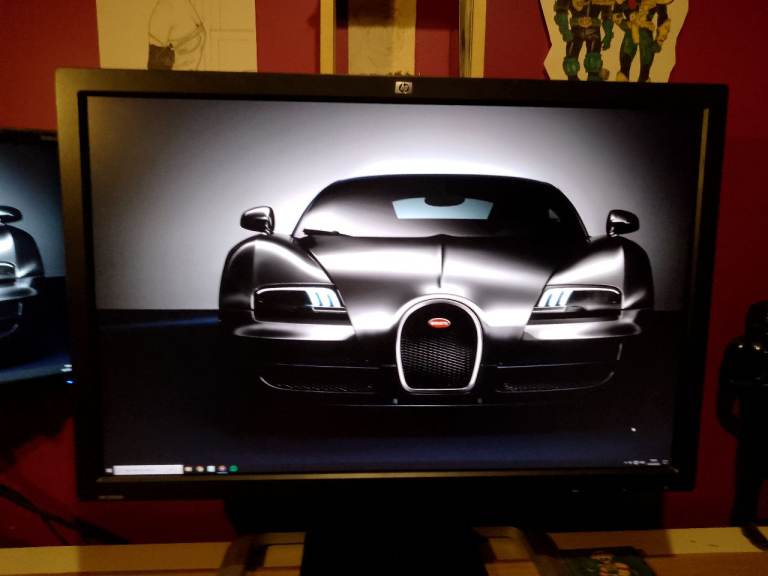
Task: Open the light blue pinned taskbar app
Action: pyautogui.click(x=211, y=469)
